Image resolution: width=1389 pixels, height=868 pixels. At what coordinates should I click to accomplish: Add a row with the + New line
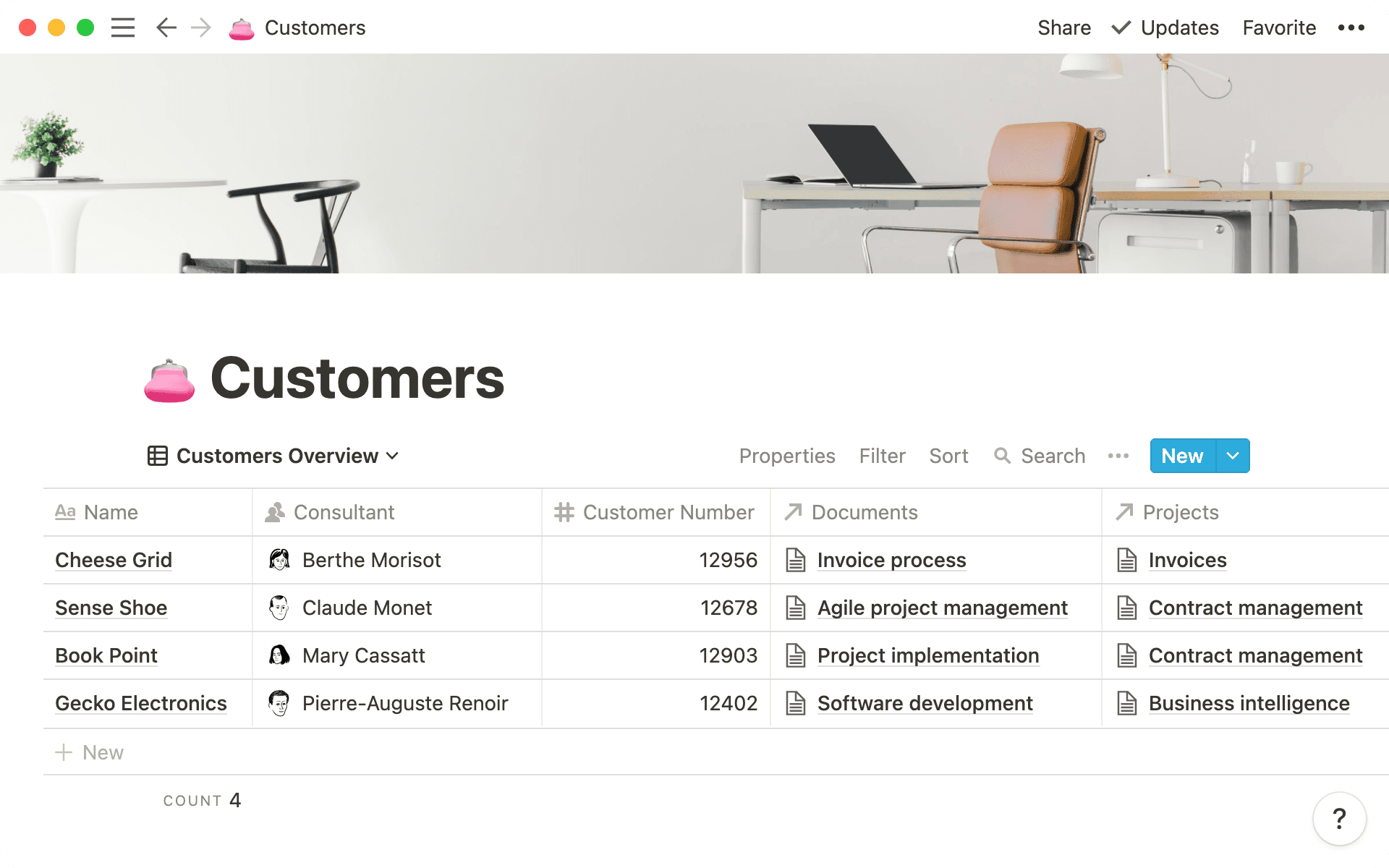pos(90,752)
